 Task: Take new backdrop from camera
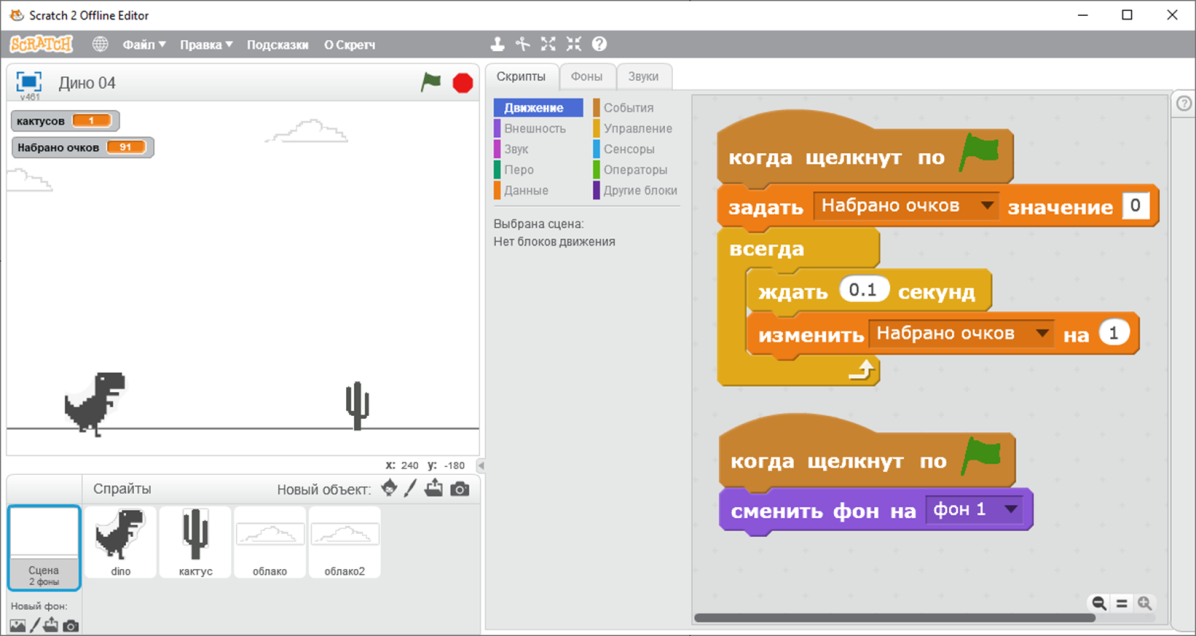click(70, 626)
